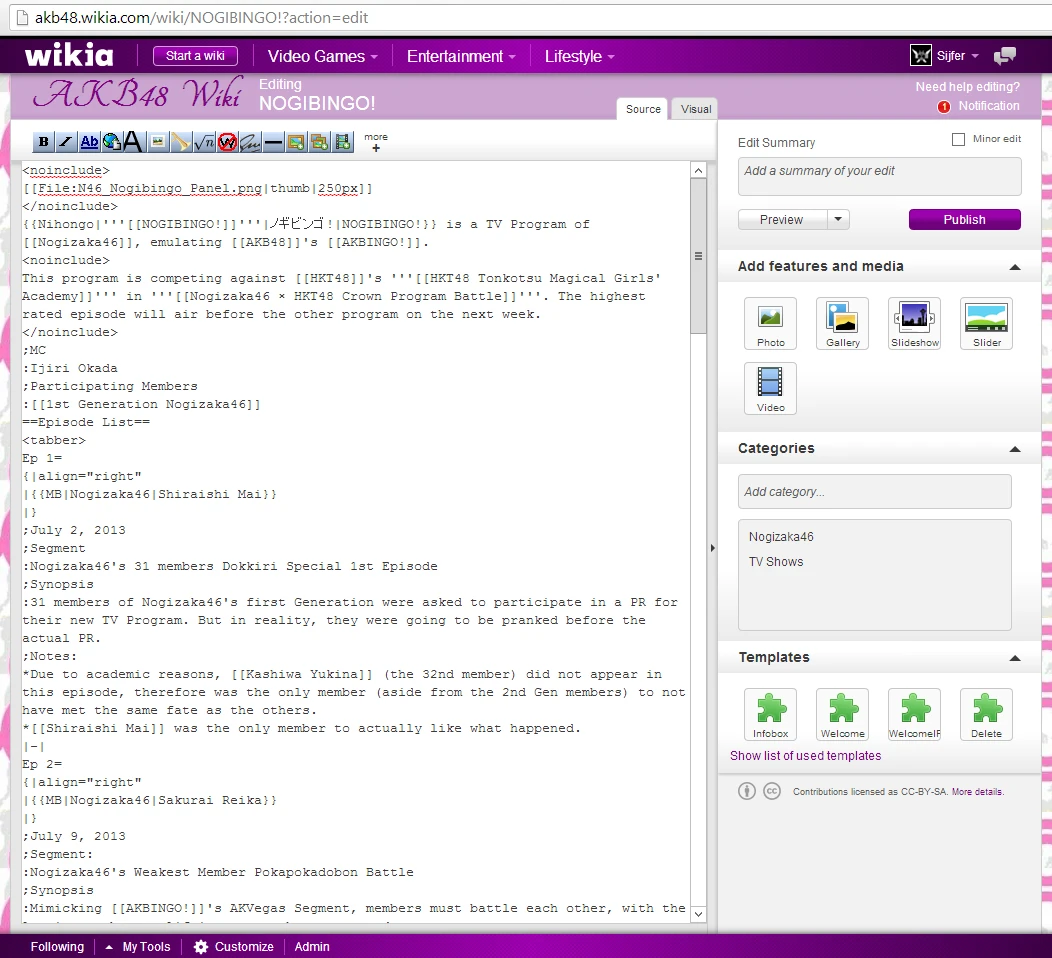Open the 'Show list of used templates' link
The height and width of the screenshot is (958, 1052).
(x=805, y=756)
